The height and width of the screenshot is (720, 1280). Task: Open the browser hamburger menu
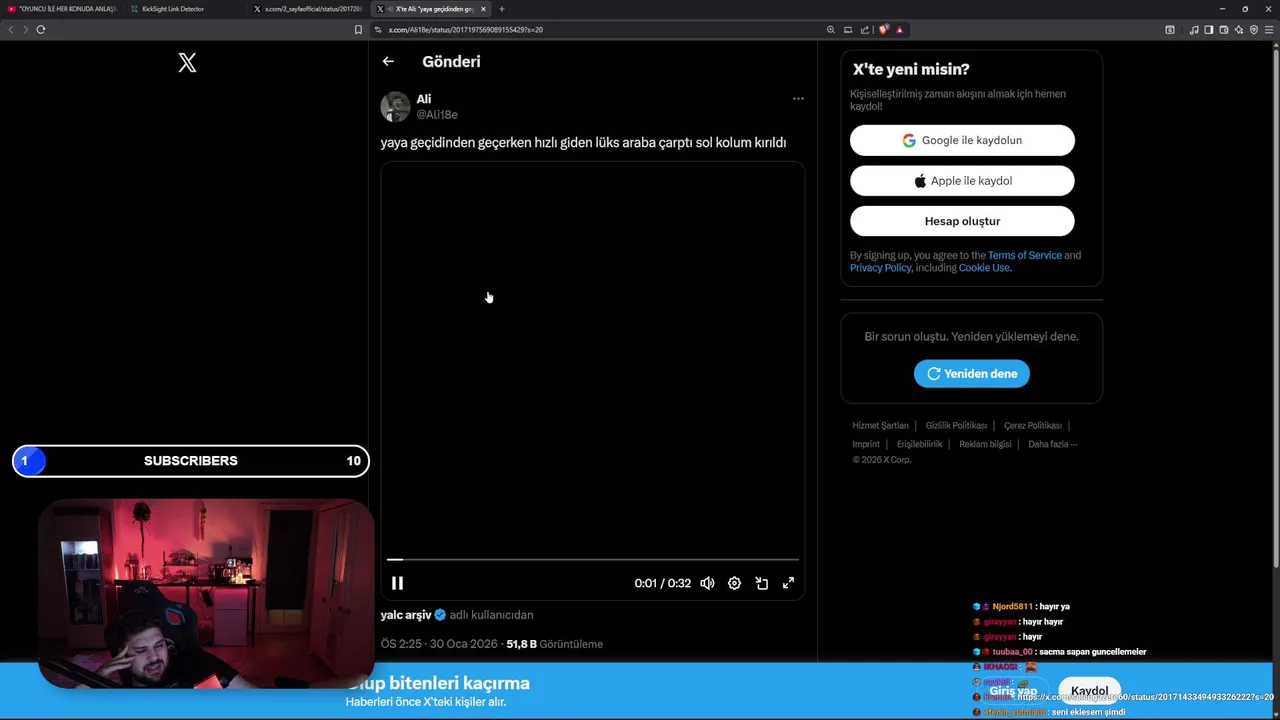click(x=1268, y=30)
